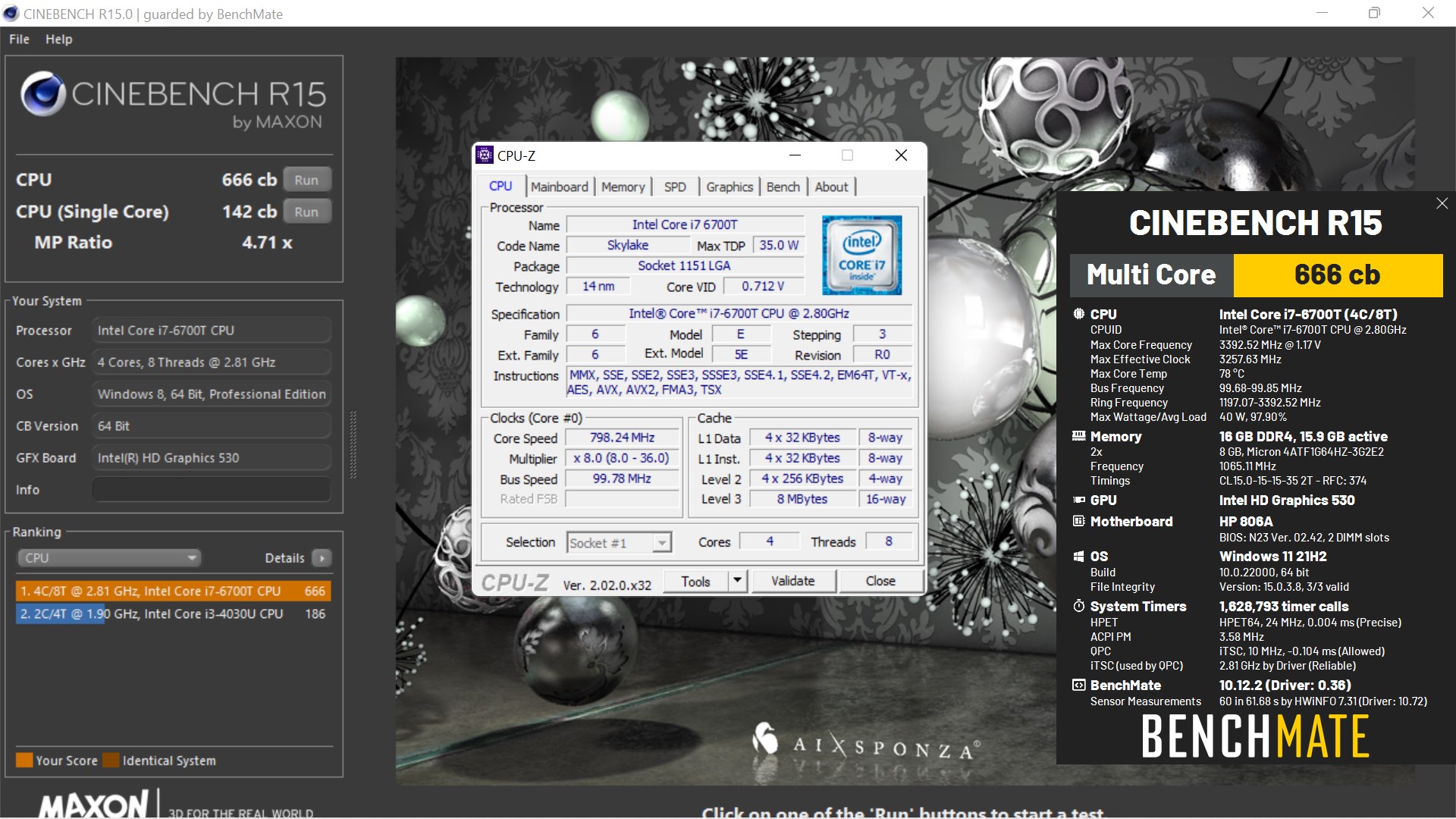This screenshot has width=1456, height=819.
Task: Click the Details label in Ranking
Action: pyautogui.click(x=284, y=558)
